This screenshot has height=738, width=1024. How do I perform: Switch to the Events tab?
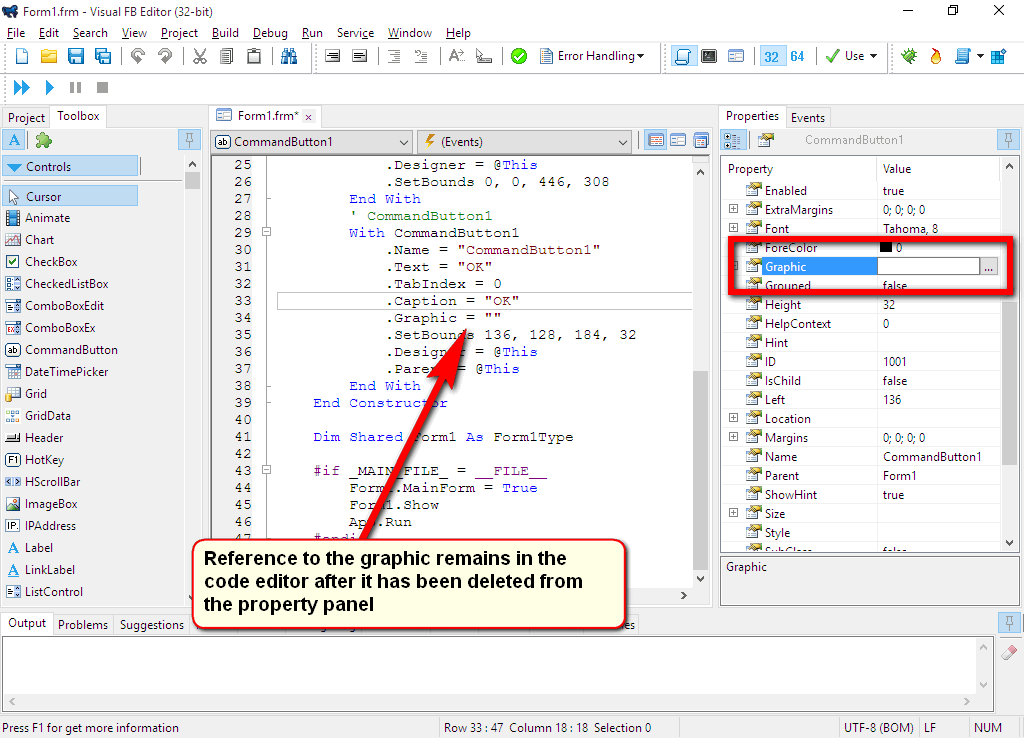pyautogui.click(x=808, y=117)
